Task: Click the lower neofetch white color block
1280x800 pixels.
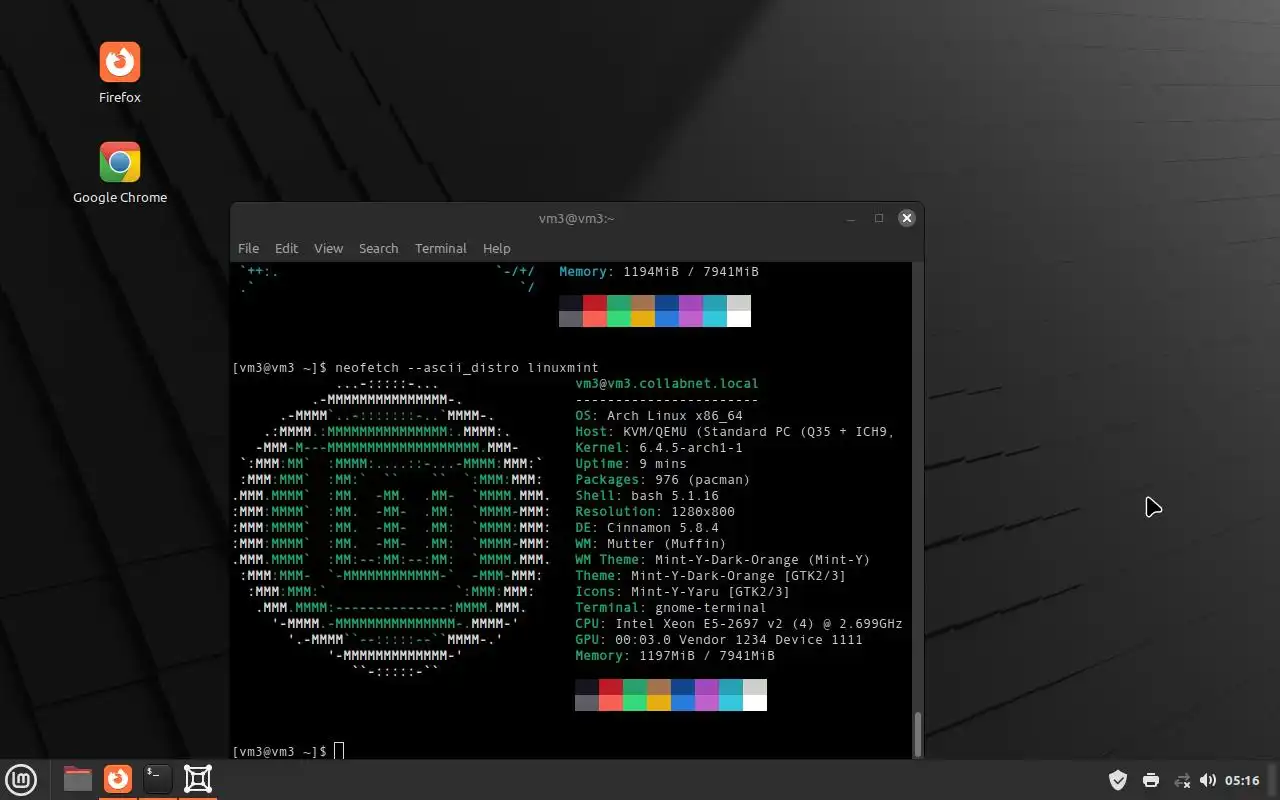Action: [755, 703]
